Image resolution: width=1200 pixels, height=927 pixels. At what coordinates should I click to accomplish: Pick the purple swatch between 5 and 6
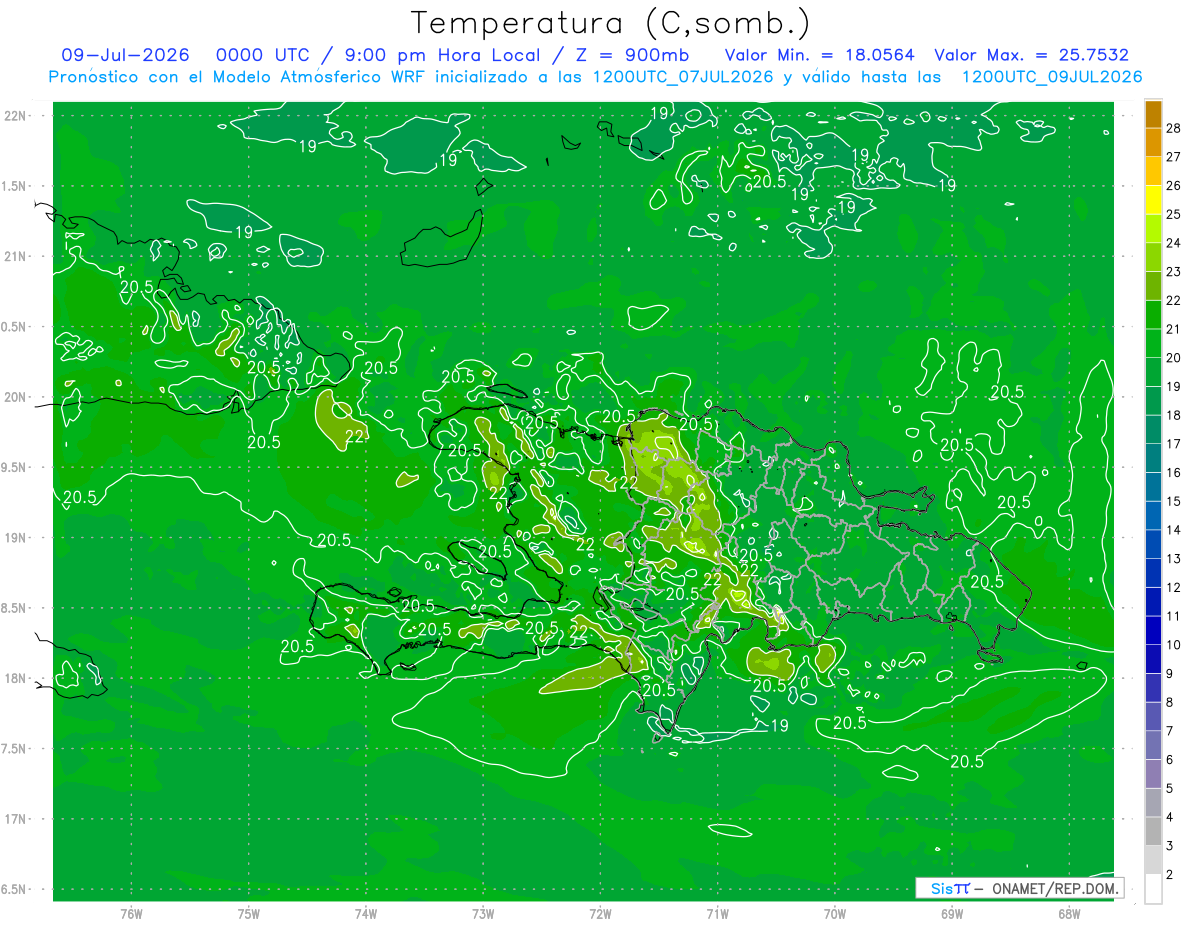coord(1153,774)
